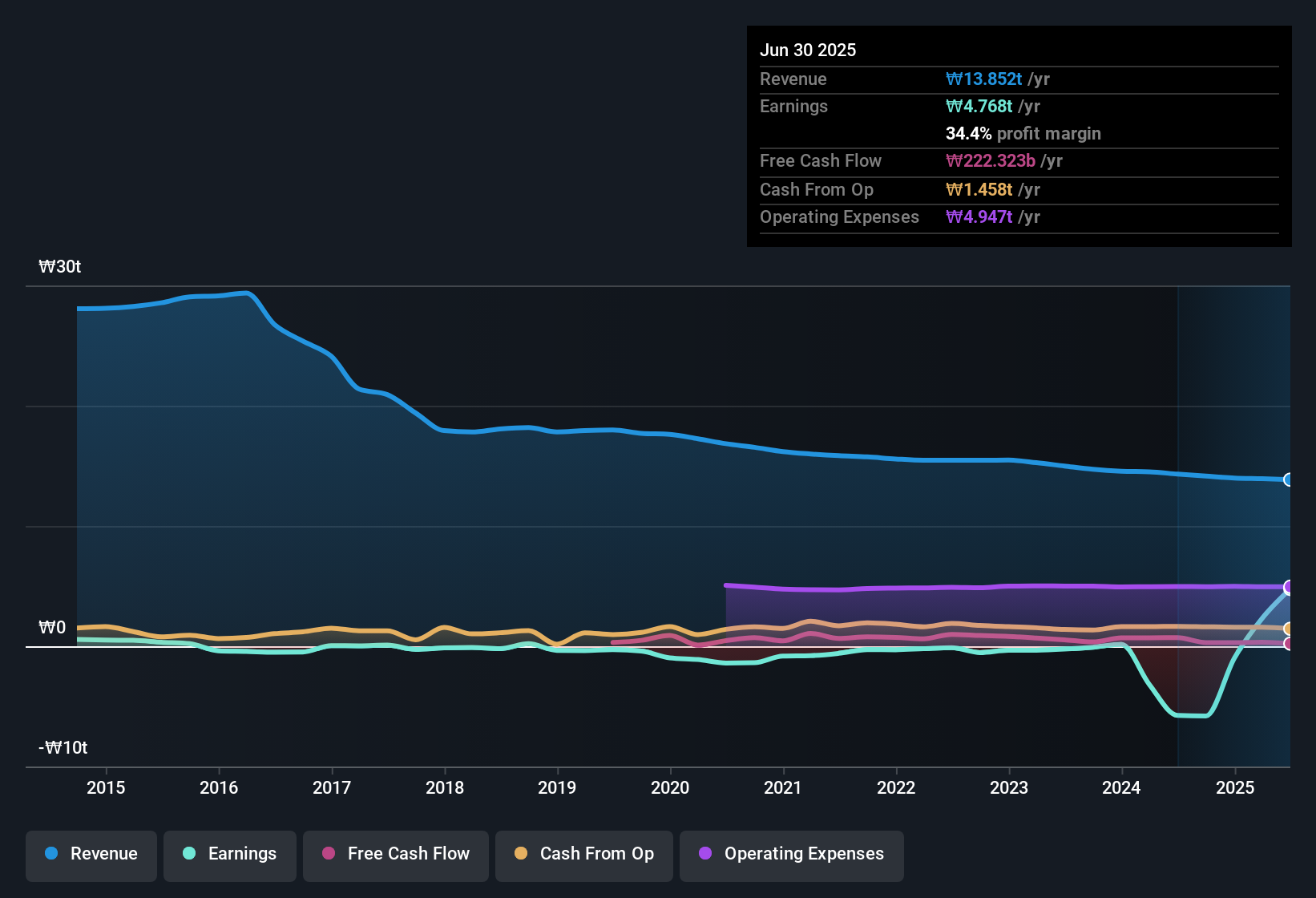This screenshot has width=1316, height=898.
Task: Click the teal Earnings dot in the legend
Action: coord(189,855)
